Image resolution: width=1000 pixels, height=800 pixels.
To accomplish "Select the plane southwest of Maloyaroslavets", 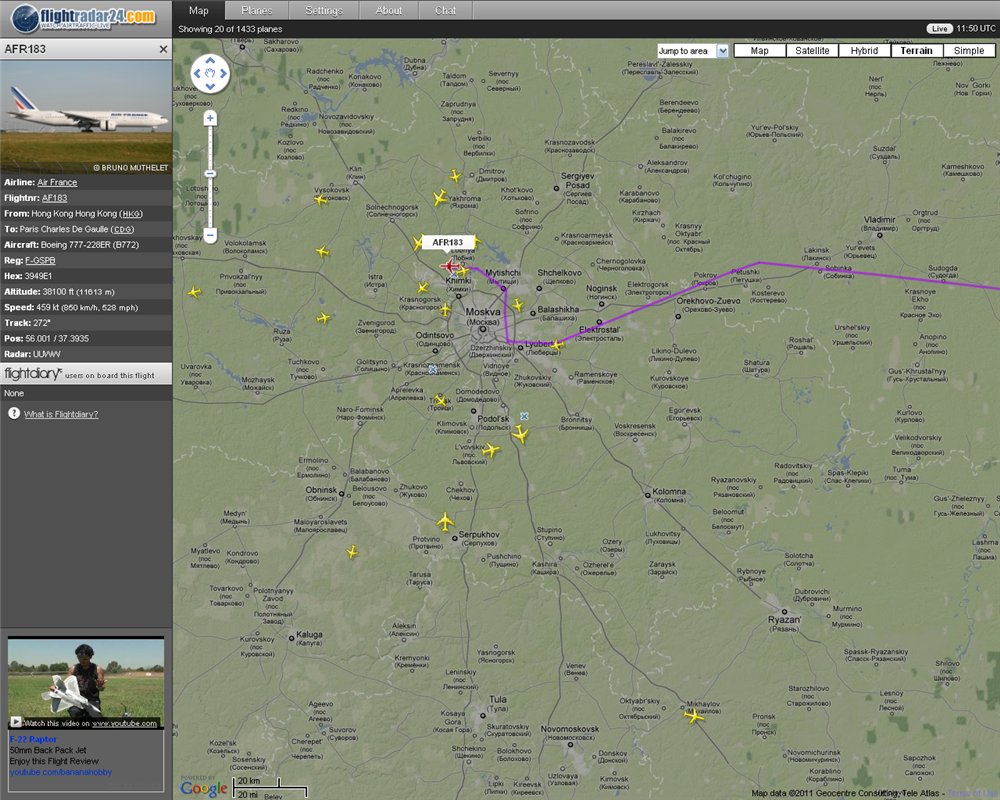I will (351, 552).
